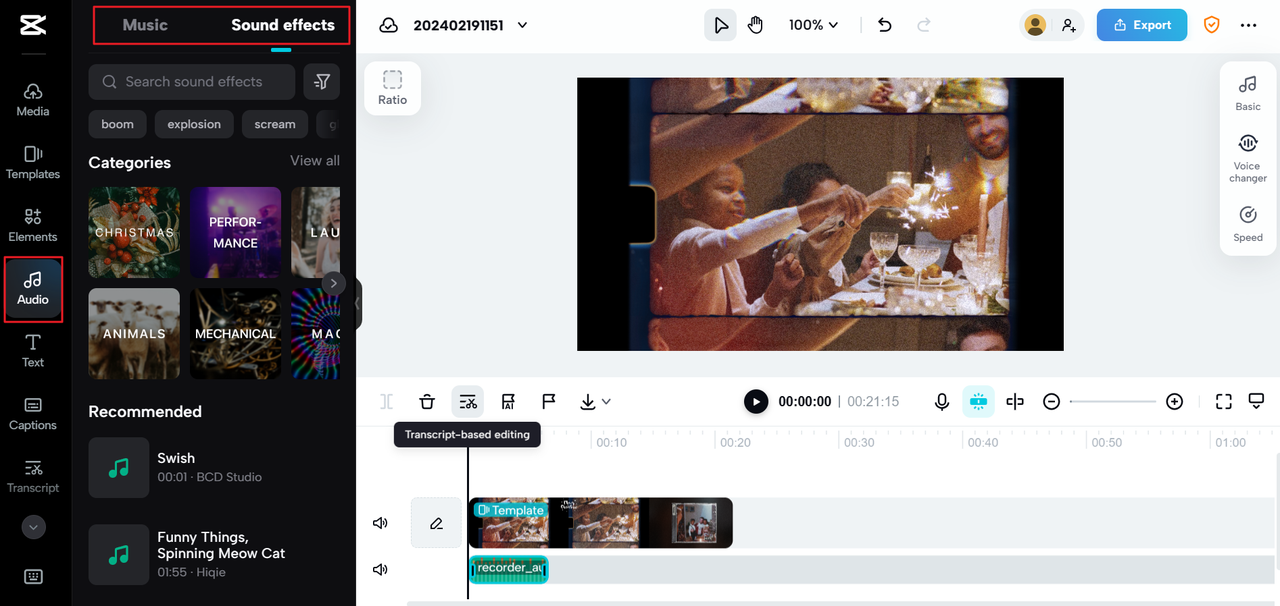Viewport: 1280px width, 606px height.
Task: Click the AI text tool icon
Action: point(508,402)
